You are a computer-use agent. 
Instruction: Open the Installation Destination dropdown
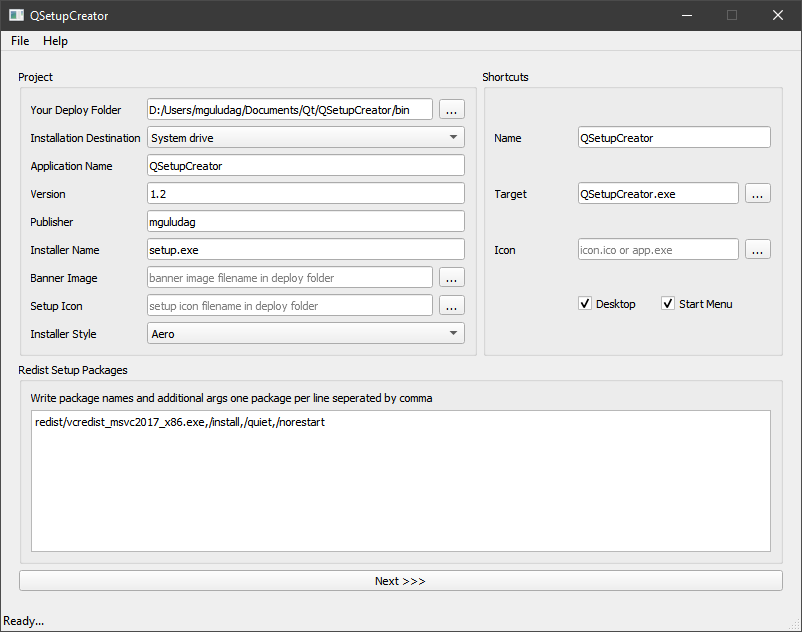306,137
